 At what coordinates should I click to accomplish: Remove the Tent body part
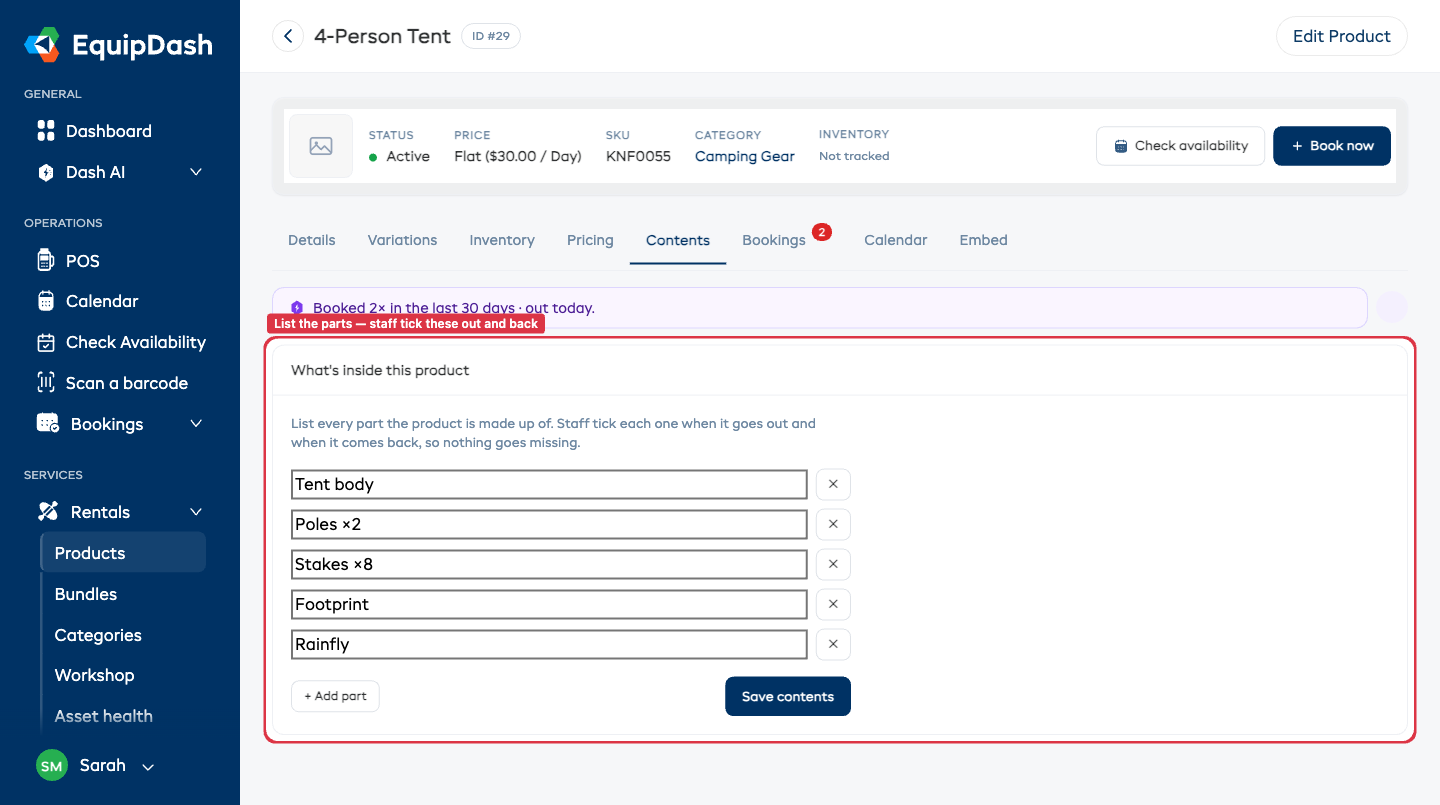tap(833, 484)
